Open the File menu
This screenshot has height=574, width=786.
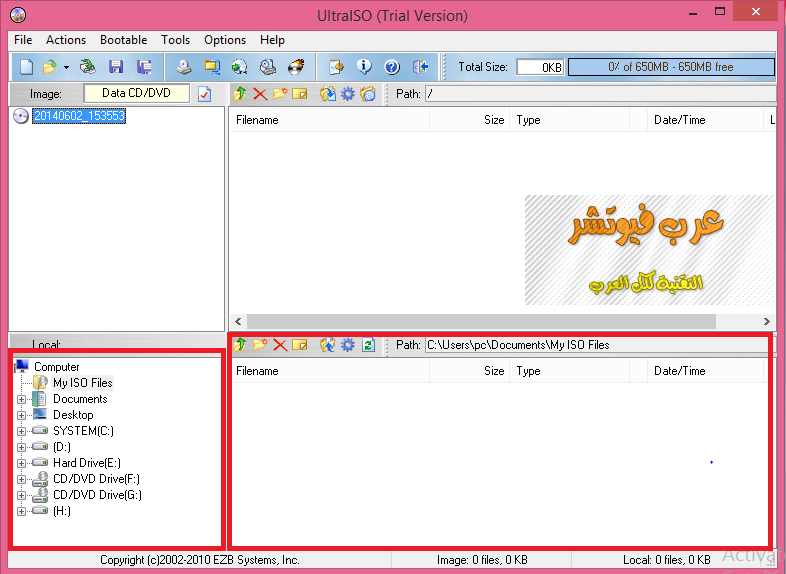(23, 40)
